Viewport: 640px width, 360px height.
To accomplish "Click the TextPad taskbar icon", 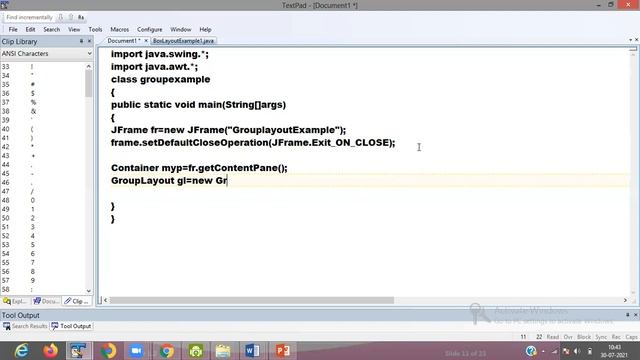I will [x=79, y=351].
